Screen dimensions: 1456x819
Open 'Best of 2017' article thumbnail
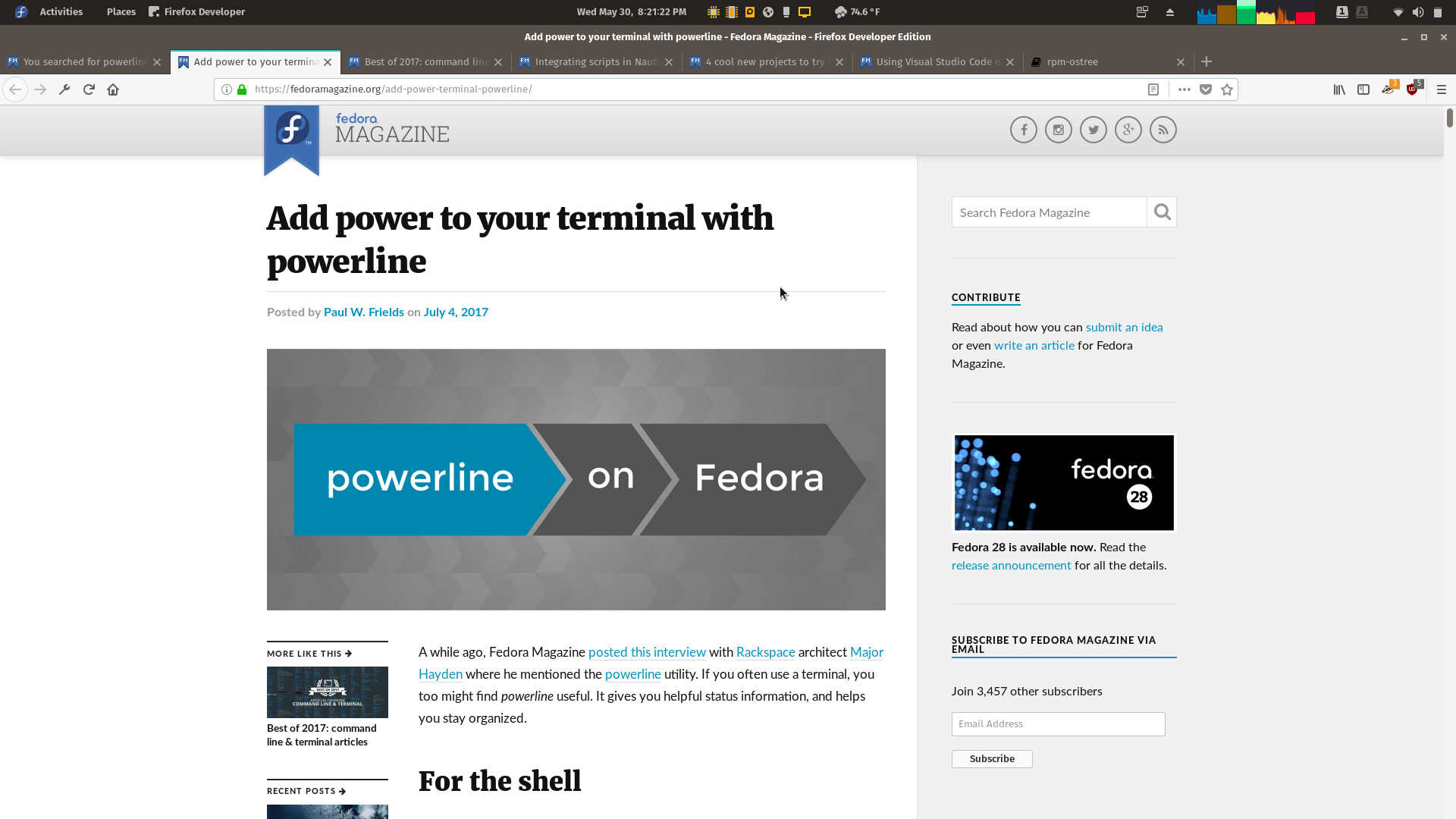[x=327, y=692]
